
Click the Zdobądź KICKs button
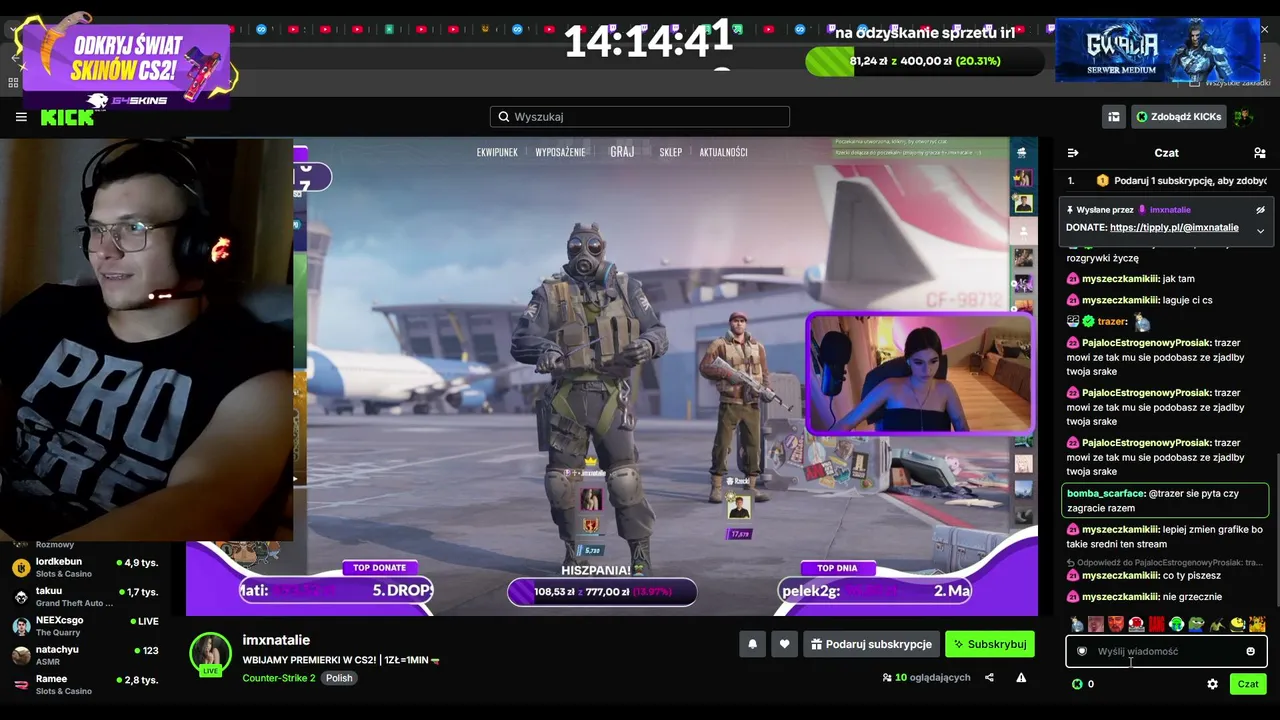coord(1178,117)
